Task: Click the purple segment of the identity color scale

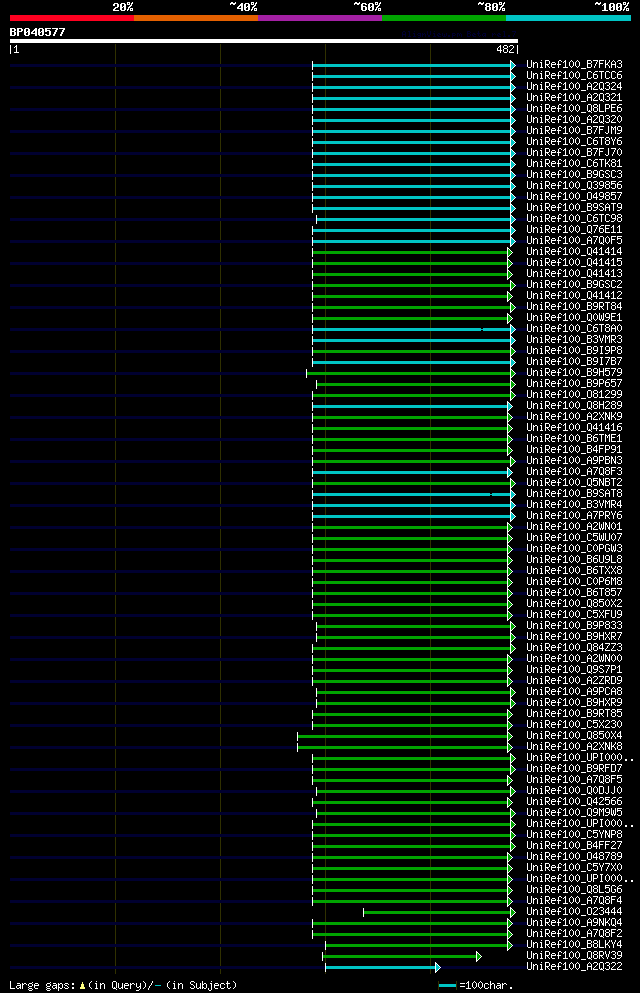Action: (320, 18)
